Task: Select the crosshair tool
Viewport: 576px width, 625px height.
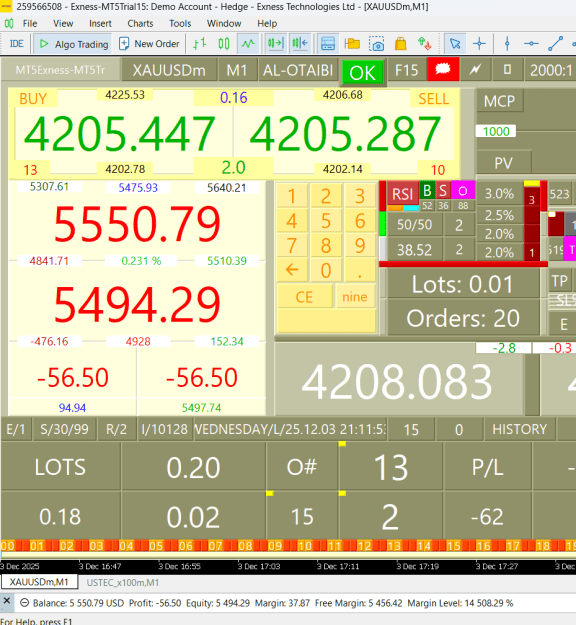Action: click(x=479, y=43)
